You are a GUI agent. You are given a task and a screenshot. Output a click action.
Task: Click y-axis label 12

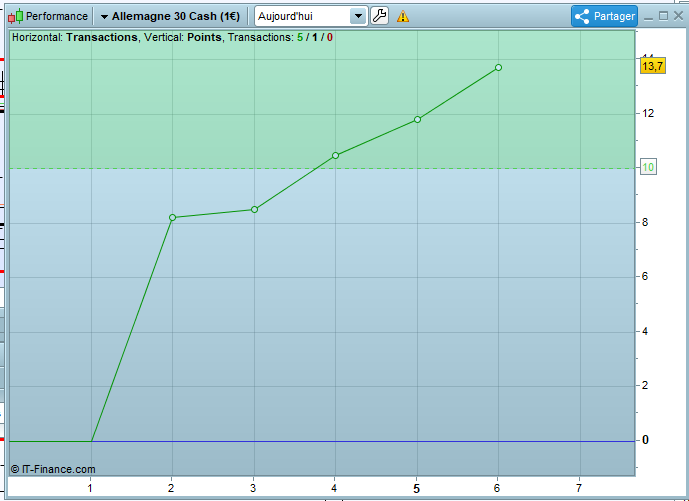coord(648,113)
